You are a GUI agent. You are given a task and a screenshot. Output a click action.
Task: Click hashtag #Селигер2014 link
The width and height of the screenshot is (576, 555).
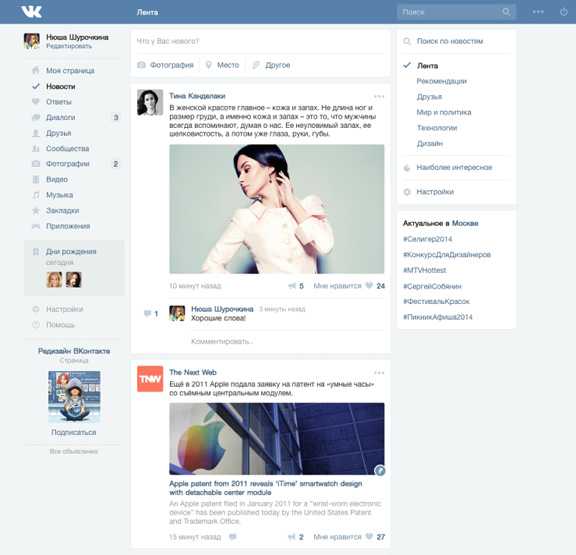tap(428, 239)
